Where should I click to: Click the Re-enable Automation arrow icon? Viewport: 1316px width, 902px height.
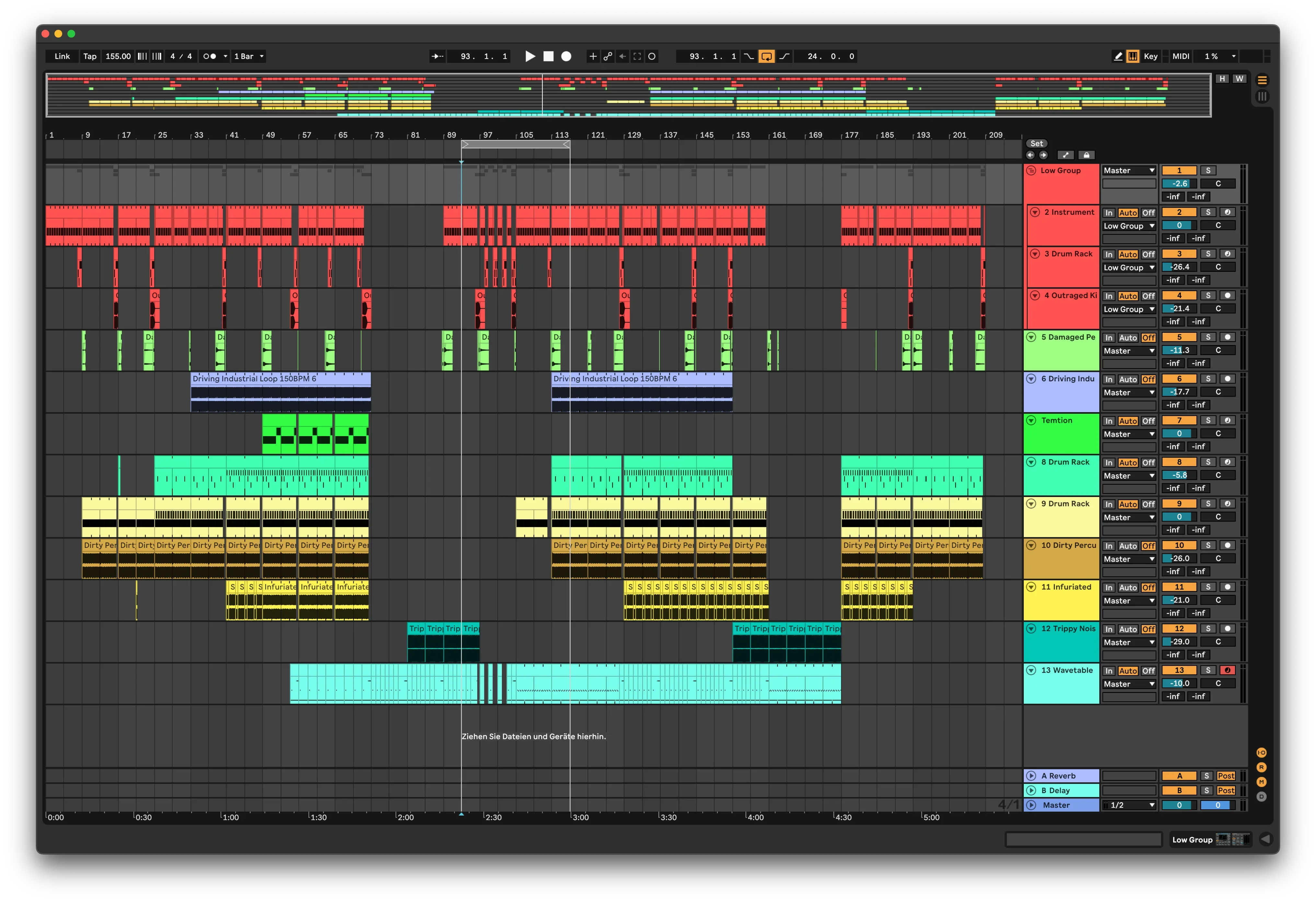pyautogui.click(x=622, y=56)
